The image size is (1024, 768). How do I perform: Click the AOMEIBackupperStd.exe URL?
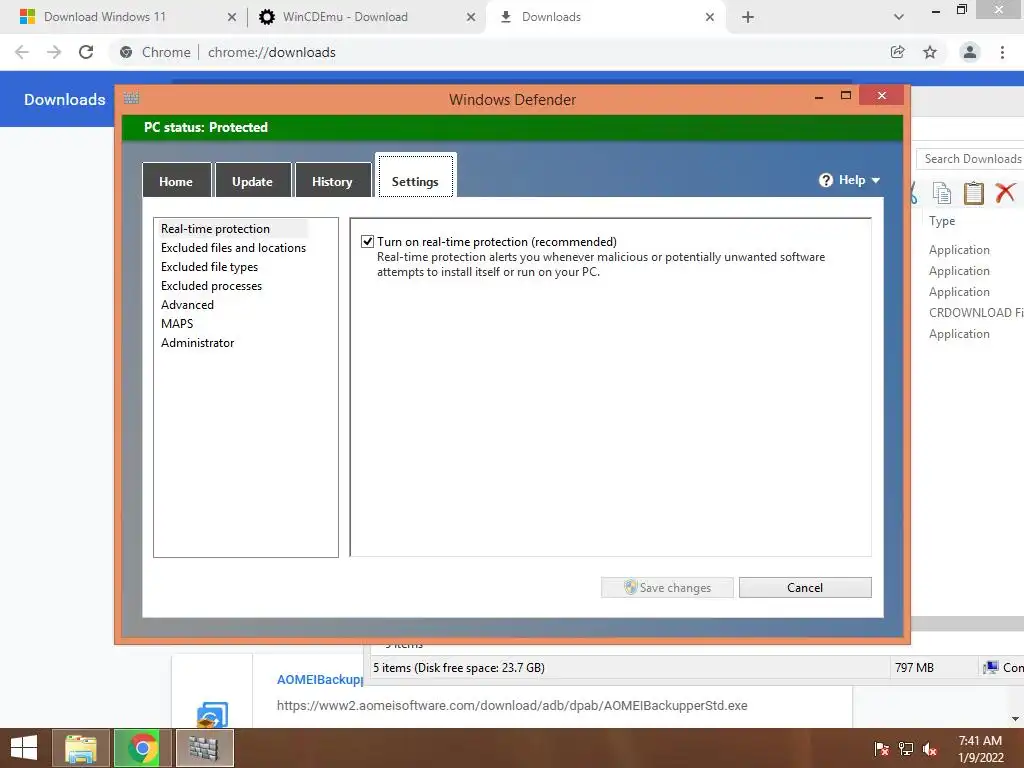(x=512, y=705)
